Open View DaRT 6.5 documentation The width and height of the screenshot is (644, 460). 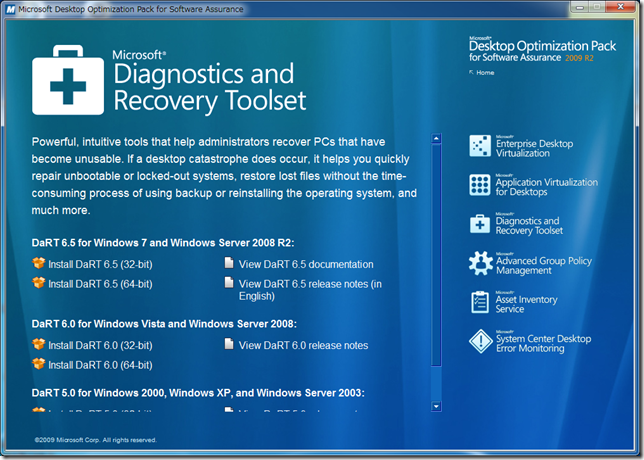[x=306, y=264]
